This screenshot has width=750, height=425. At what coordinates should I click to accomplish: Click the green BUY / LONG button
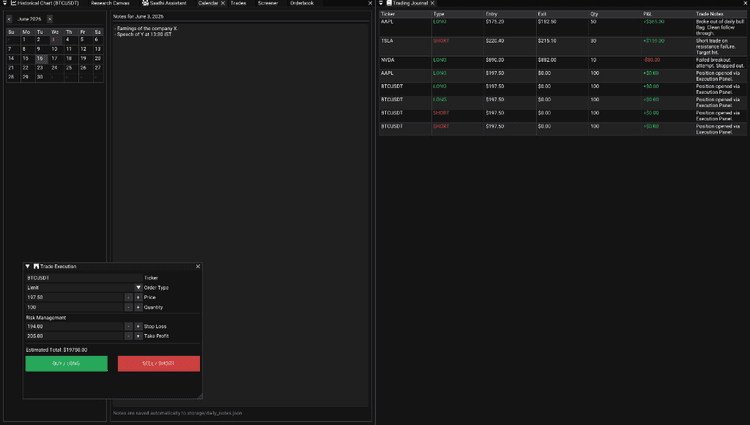tap(66, 364)
